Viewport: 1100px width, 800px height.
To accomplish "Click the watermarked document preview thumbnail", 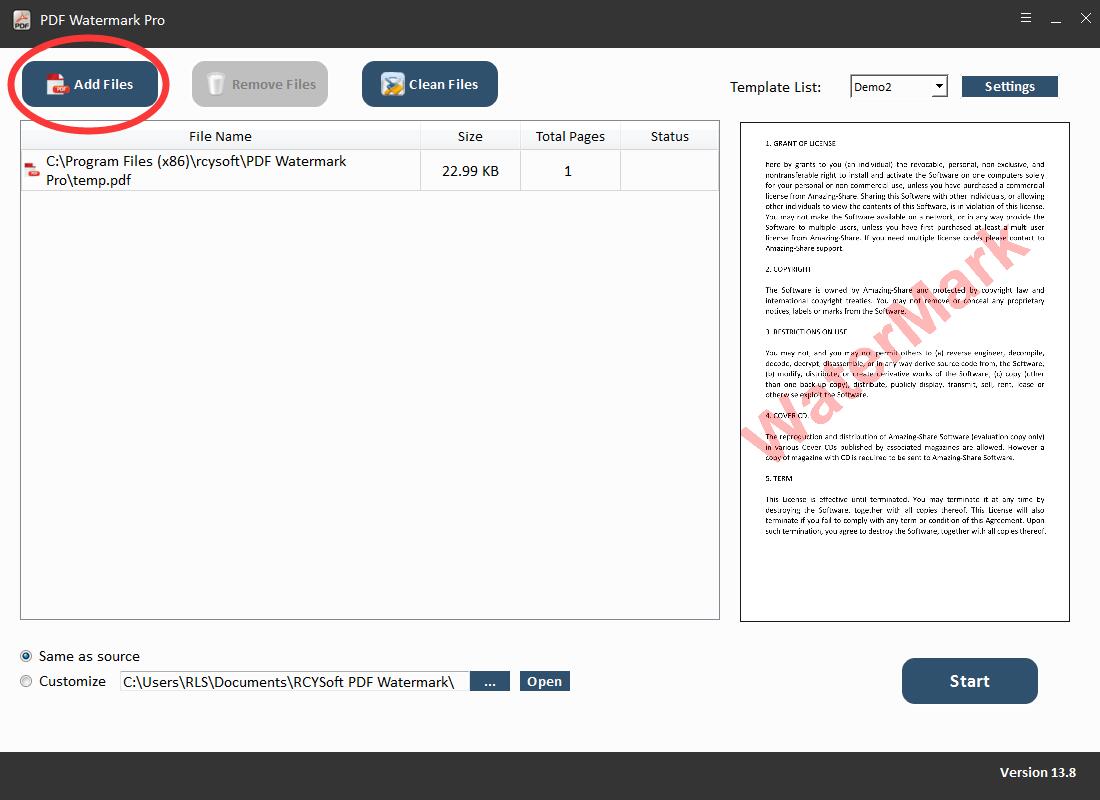I will pyautogui.click(x=904, y=372).
